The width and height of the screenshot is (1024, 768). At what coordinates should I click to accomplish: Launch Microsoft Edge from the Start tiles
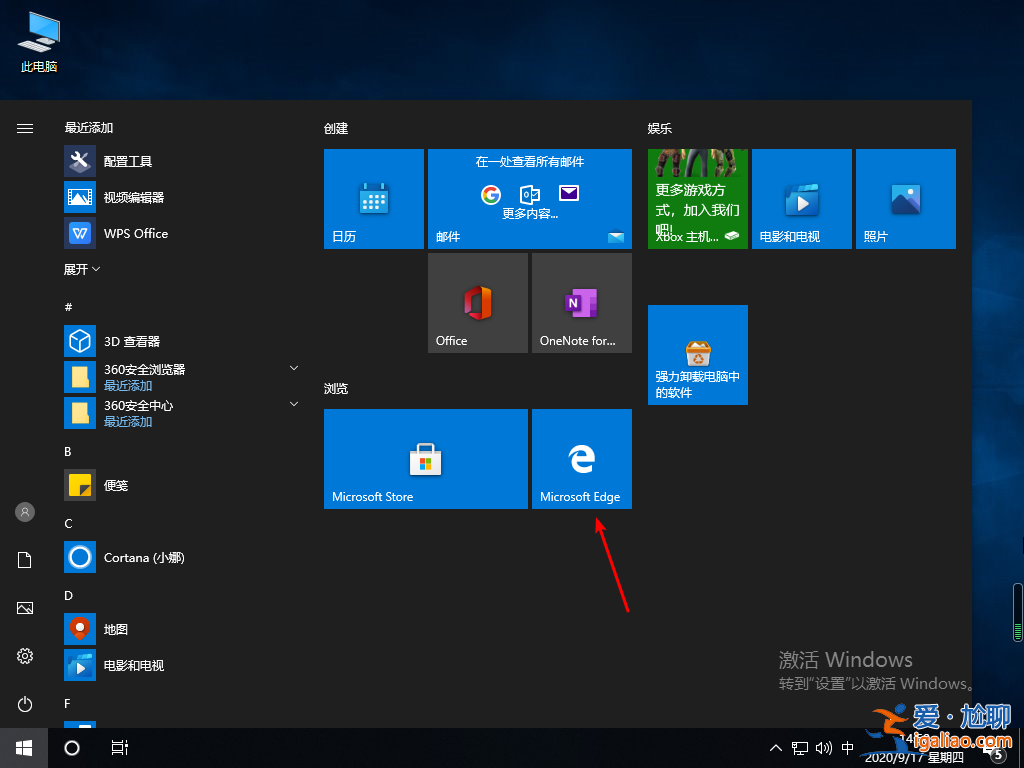click(581, 459)
